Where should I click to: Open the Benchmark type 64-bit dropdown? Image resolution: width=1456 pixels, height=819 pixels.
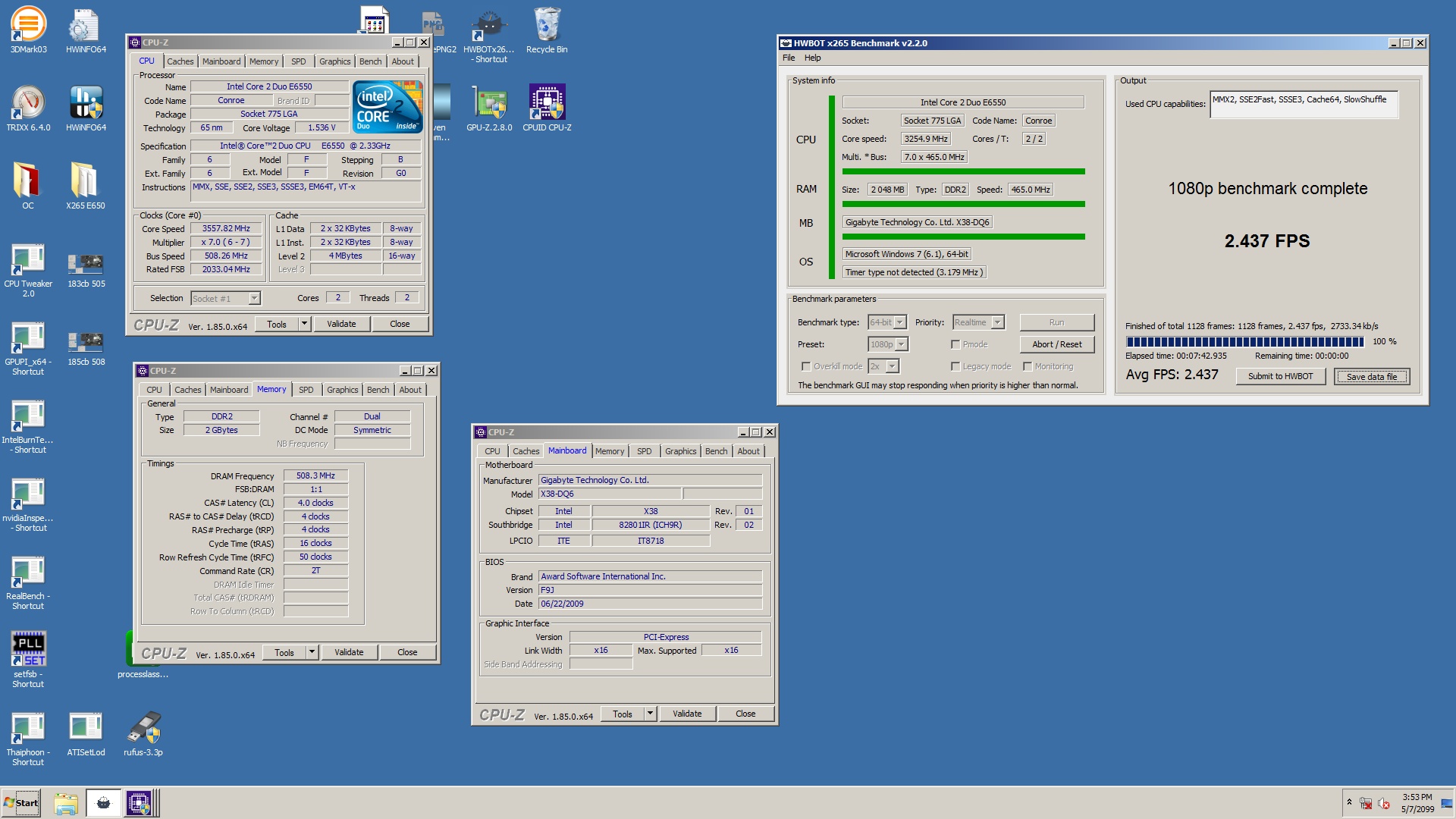click(x=887, y=322)
